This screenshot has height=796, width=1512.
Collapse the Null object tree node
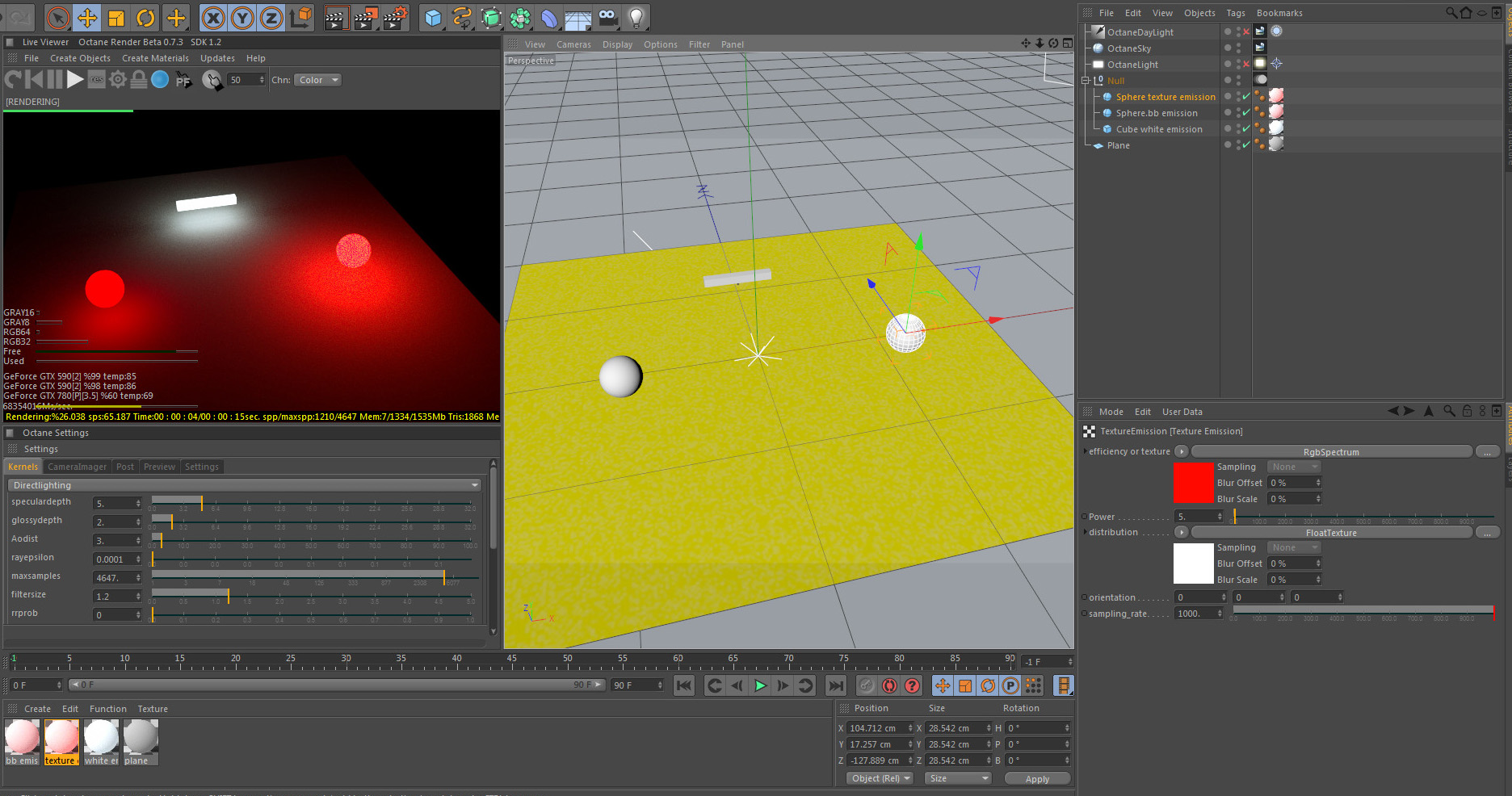tap(1086, 81)
